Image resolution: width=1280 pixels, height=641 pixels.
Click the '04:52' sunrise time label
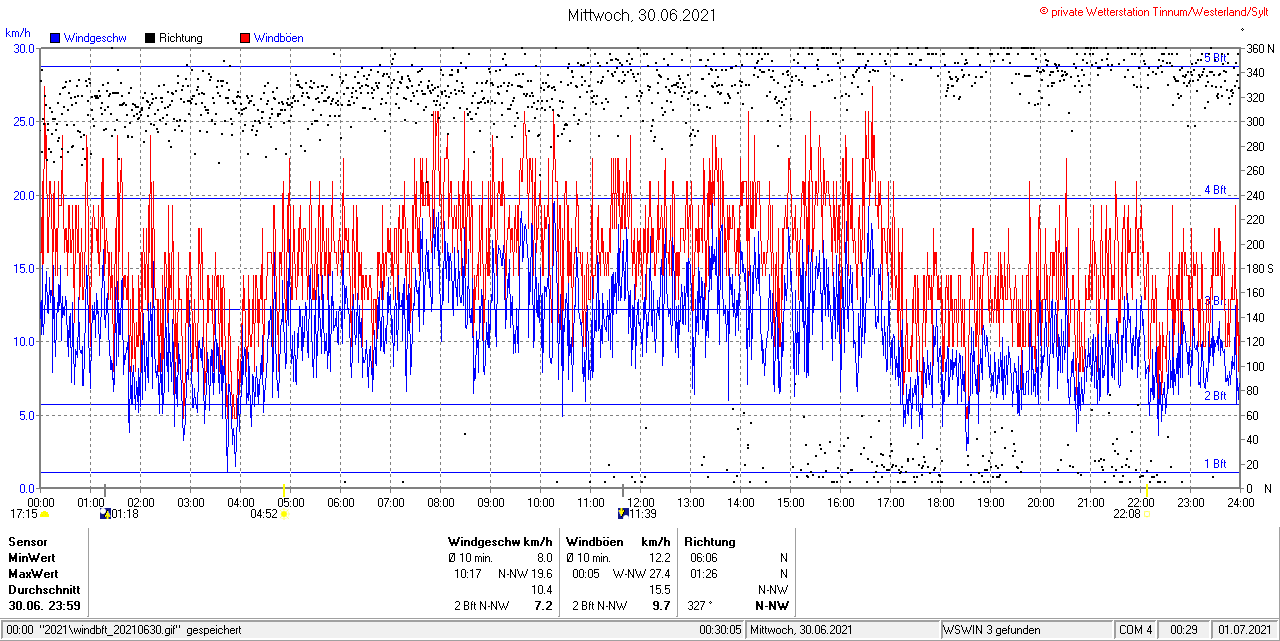pos(264,514)
